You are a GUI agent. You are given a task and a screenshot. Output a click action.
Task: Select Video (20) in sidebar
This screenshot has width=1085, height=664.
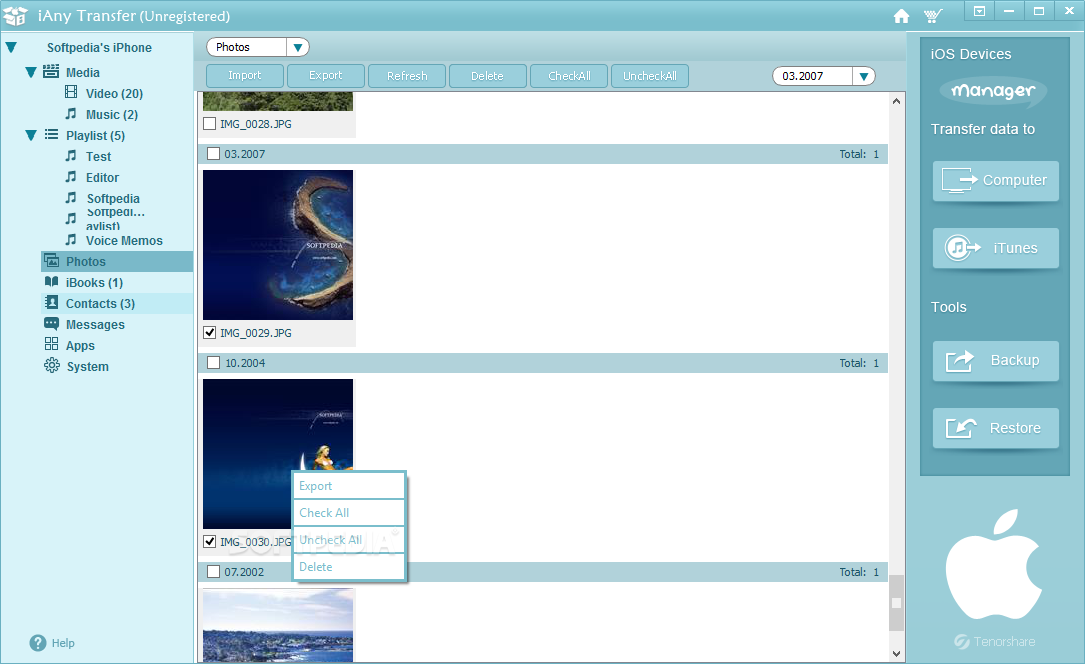(114, 93)
